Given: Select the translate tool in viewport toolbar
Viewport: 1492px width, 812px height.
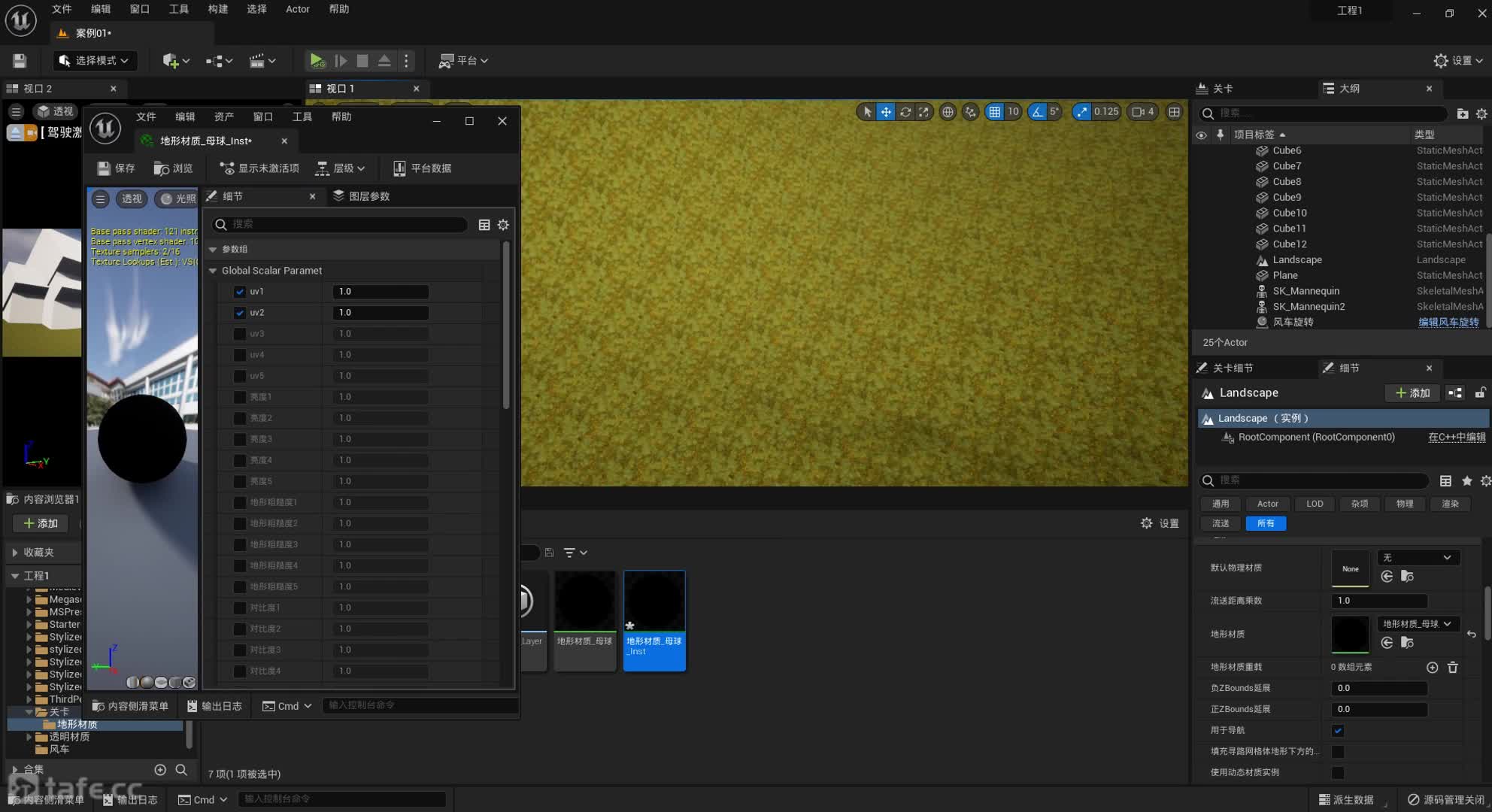Looking at the screenshot, I should [x=886, y=112].
